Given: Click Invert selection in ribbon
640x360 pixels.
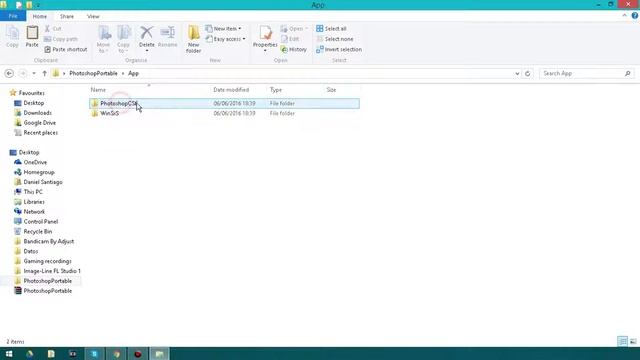Looking at the screenshot, I should (339, 49).
